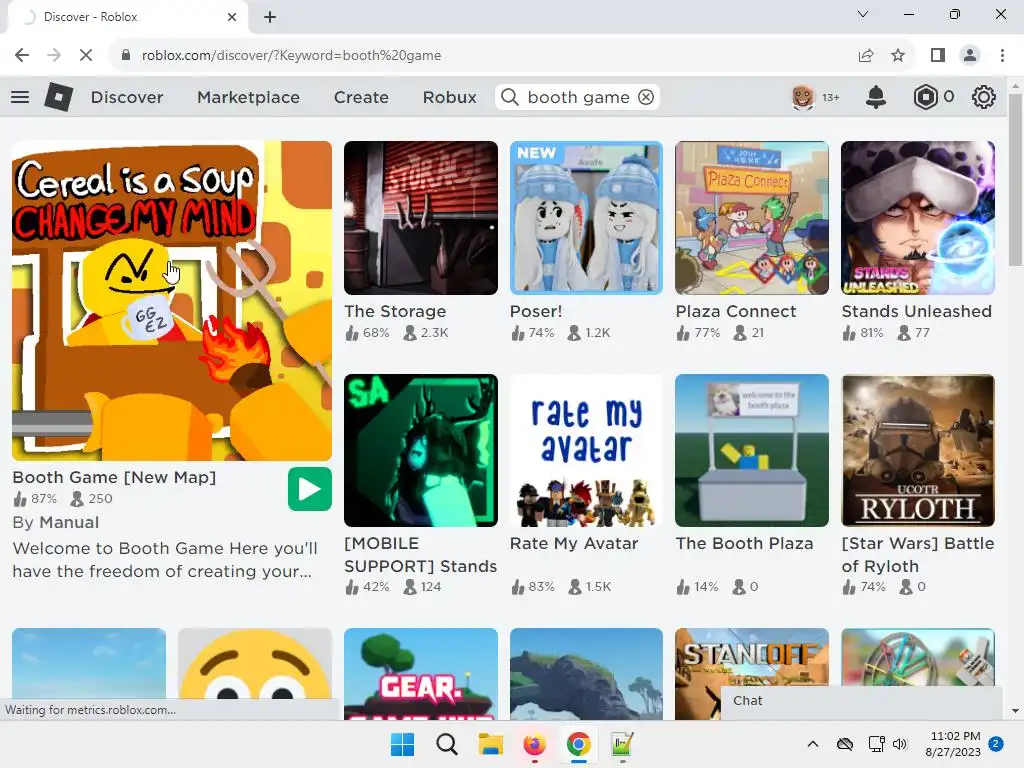Open the Discover page
The width and height of the screenshot is (1024, 768).
click(127, 97)
